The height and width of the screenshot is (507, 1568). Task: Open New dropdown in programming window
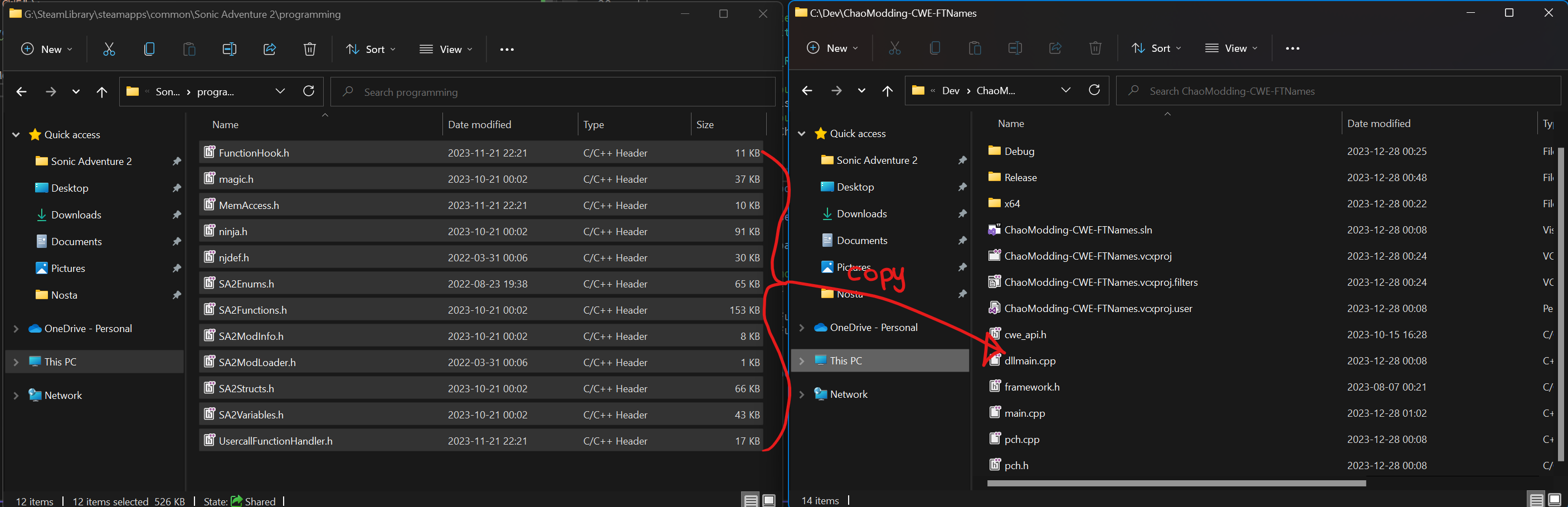pyautogui.click(x=47, y=49)
